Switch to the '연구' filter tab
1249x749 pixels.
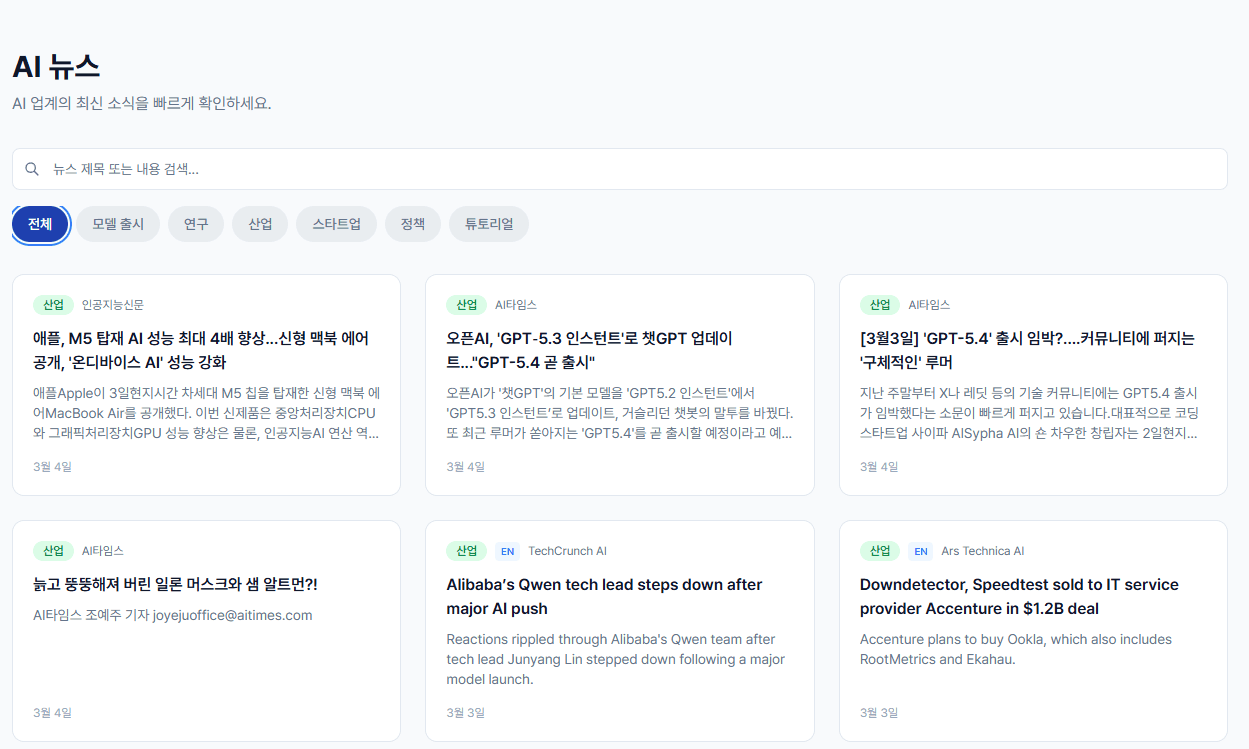tap(195, 223)
